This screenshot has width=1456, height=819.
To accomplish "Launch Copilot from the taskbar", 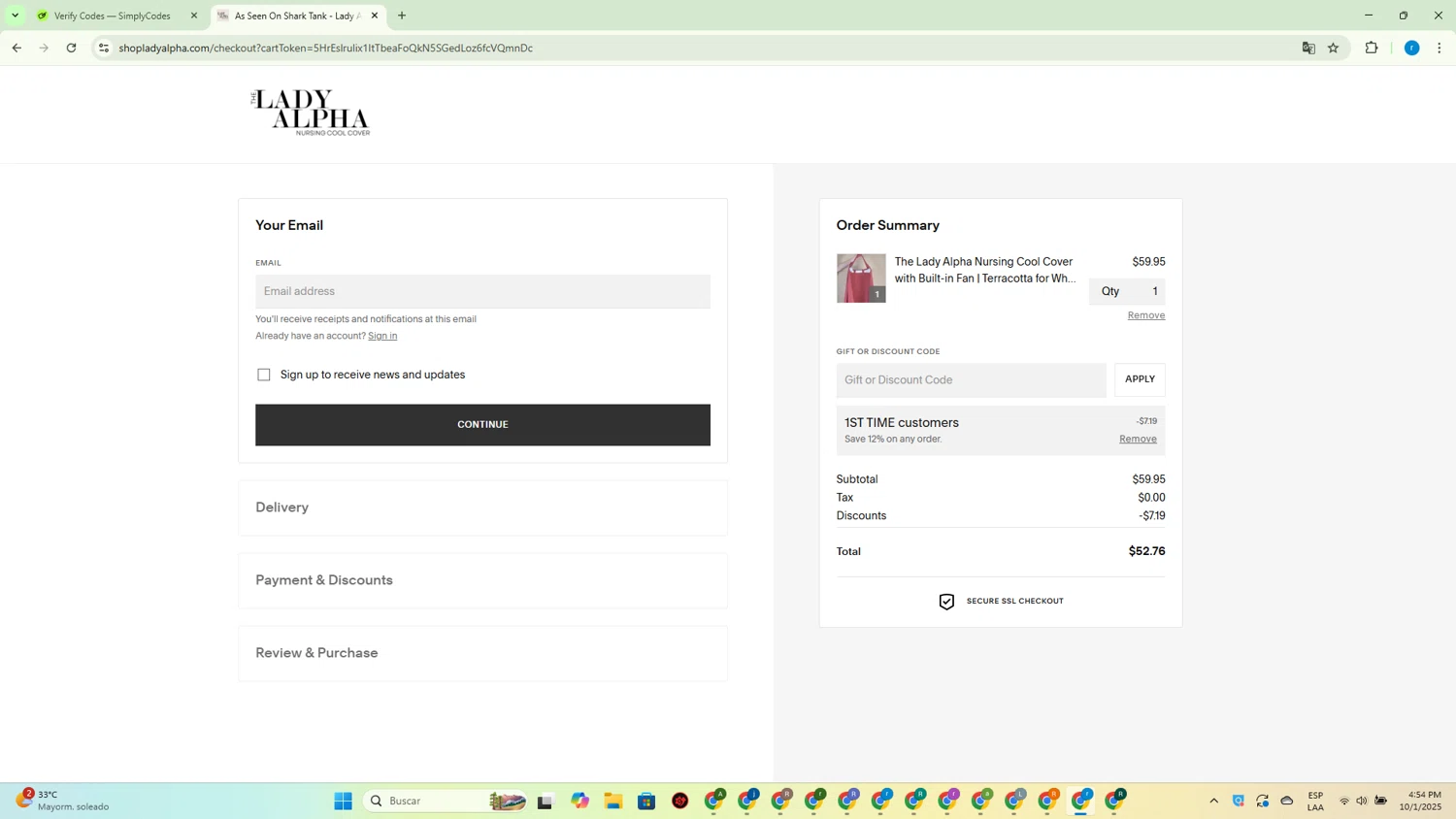I will [579, 801].
